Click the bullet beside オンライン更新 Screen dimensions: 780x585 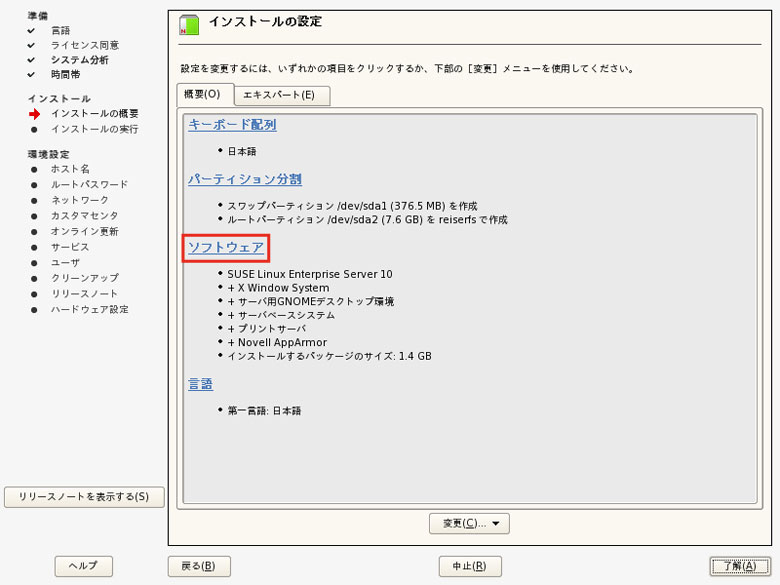point(34,232)
